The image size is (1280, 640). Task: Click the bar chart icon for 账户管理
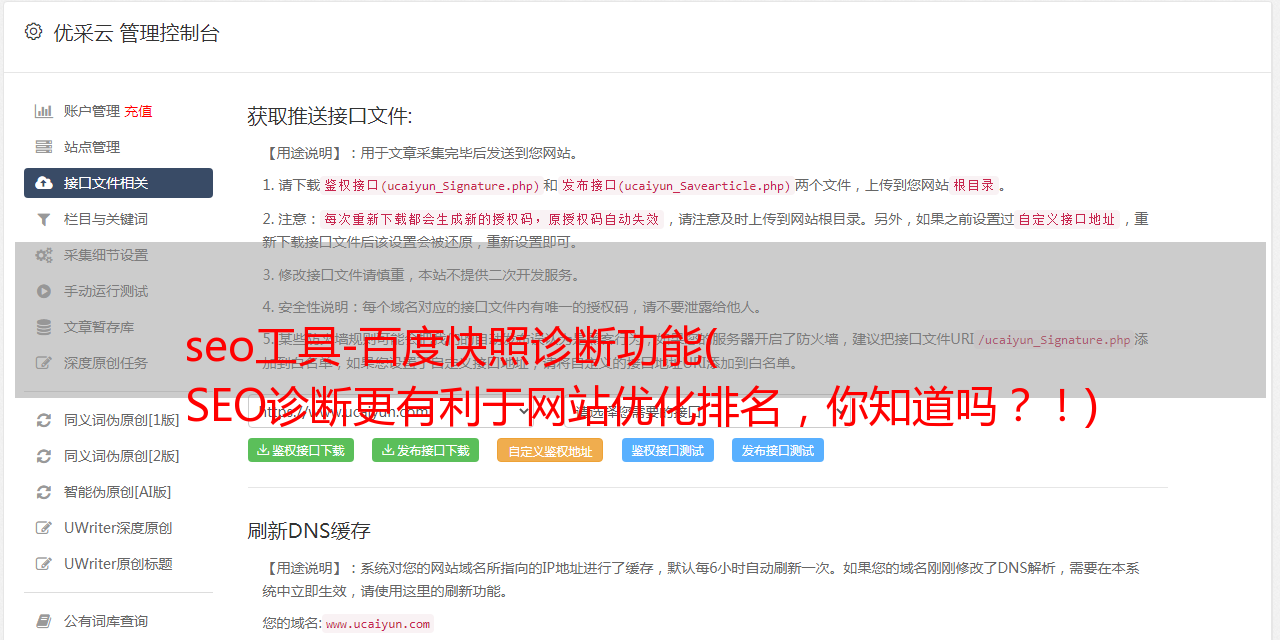point(44,111)
